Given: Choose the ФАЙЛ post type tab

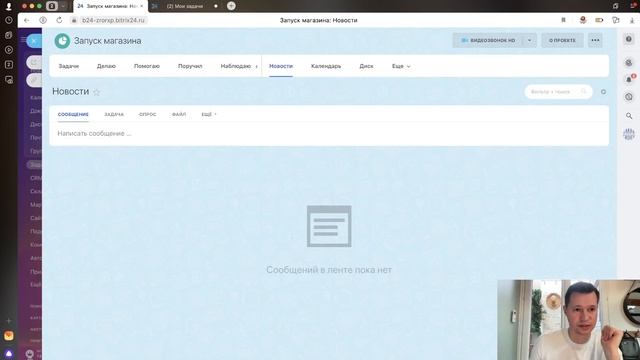Looking at the screenshot, I should coord(179,114).
